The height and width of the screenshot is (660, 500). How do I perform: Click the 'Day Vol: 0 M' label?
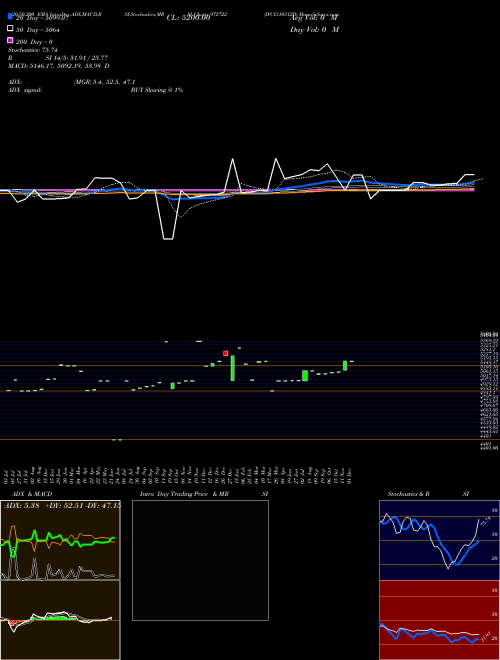click(314, 30)
